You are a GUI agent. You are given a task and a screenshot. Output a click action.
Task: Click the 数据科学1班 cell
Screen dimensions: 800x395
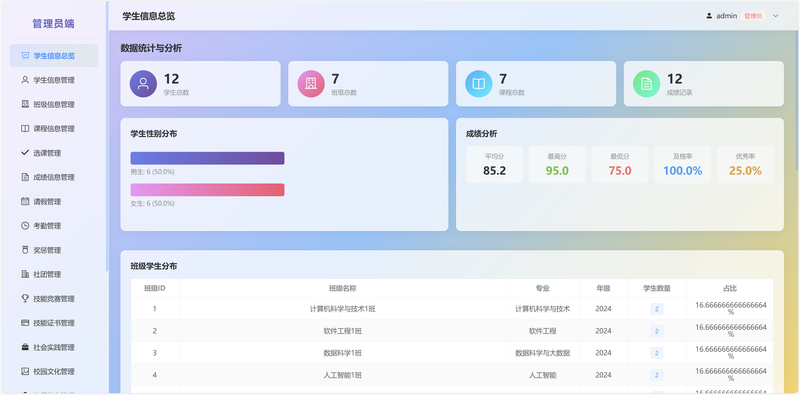click(342, 353)
